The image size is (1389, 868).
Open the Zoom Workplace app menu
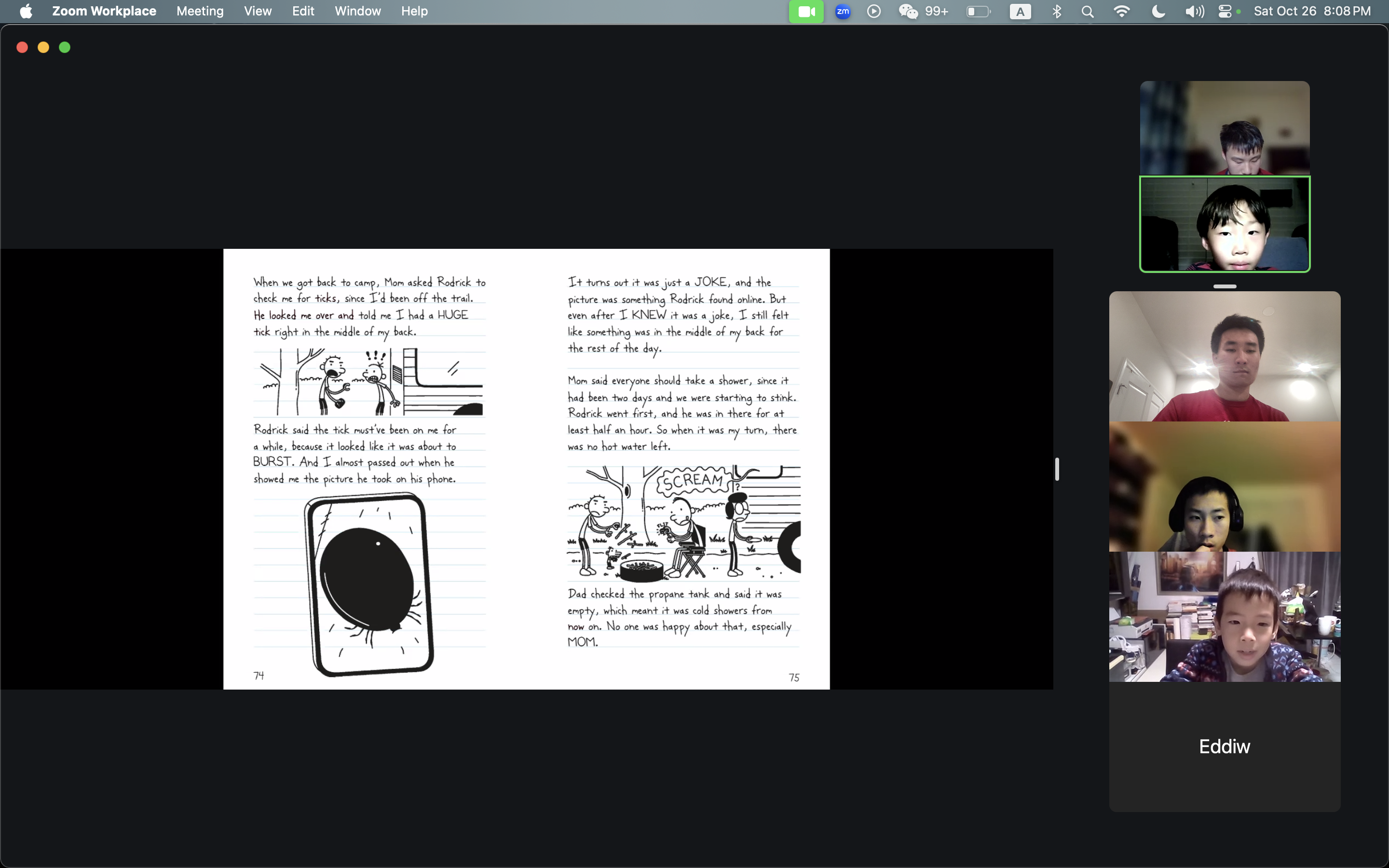pos(104,12)
